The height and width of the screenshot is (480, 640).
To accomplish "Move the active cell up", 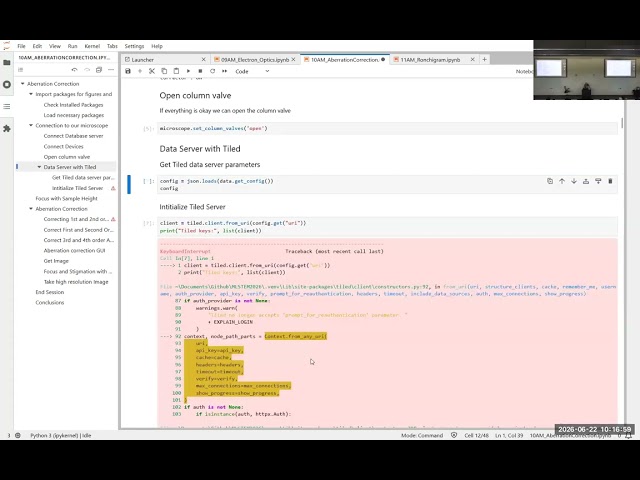I will click(562, 181).
